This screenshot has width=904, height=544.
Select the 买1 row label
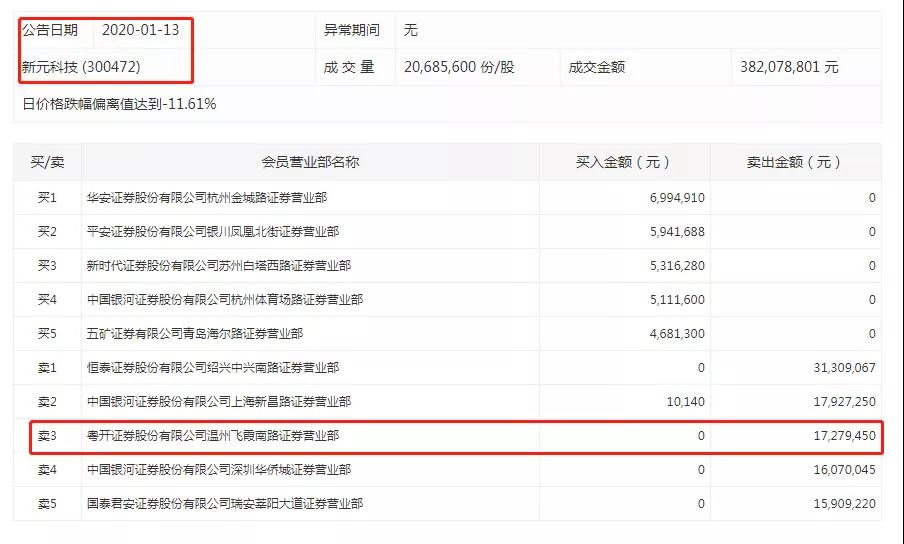tap(47, 198)
